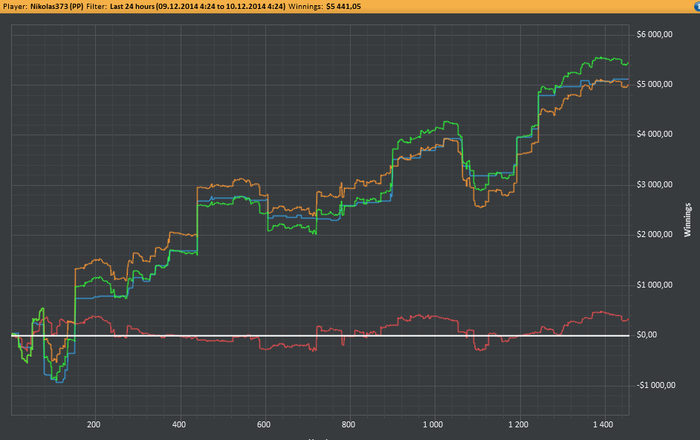Select the "Last 24 hours" filter date range text
The height and width of the screenshot is (440, 700).
tap(197, 7)
